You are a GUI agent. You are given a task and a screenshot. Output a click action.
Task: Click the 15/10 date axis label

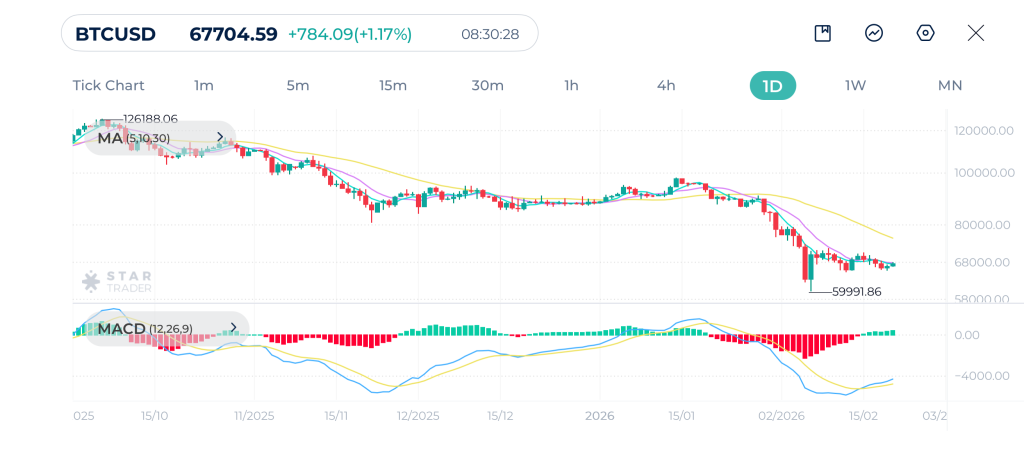(x=155, y=416)
